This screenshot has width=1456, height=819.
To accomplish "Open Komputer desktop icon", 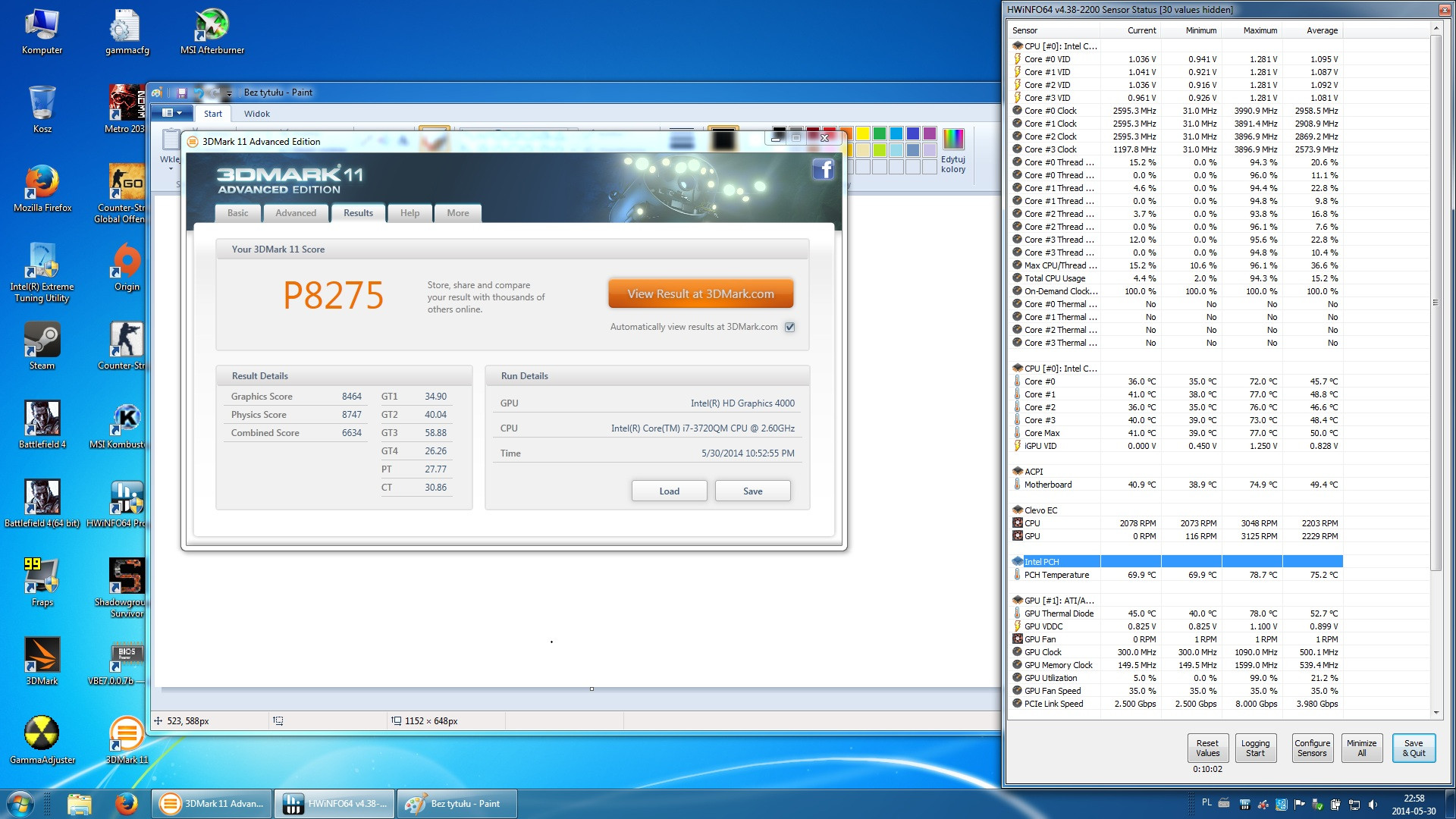I will click(42, 32).
